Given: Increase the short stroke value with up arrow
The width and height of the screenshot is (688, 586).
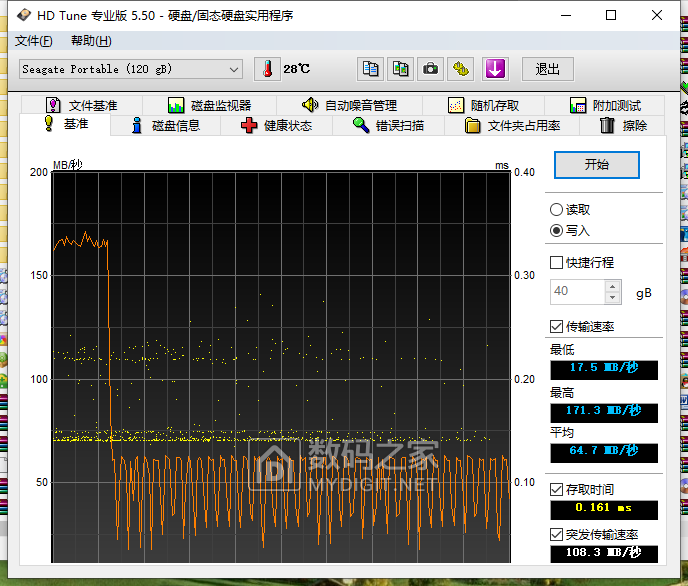Looking at the screenshot, I should (x=613, y=286).
